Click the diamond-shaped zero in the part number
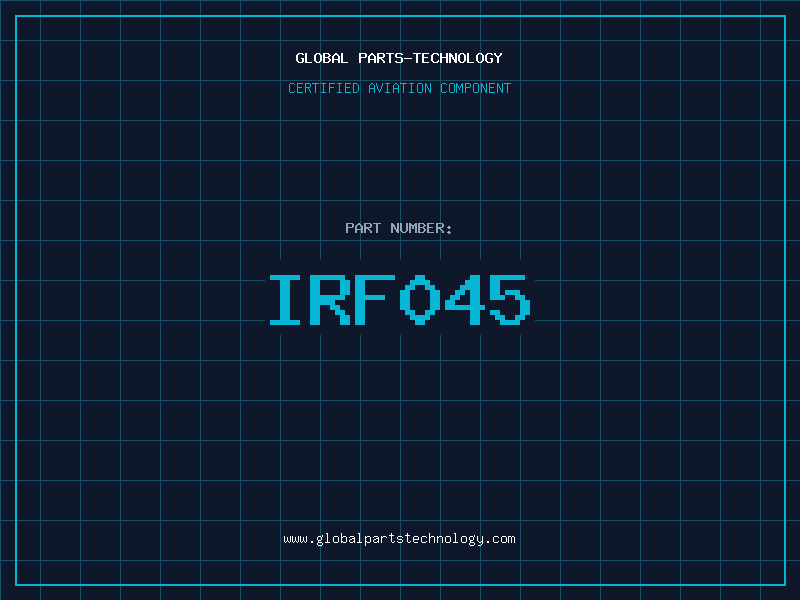800x600 pixels. (x=419, y=300)
